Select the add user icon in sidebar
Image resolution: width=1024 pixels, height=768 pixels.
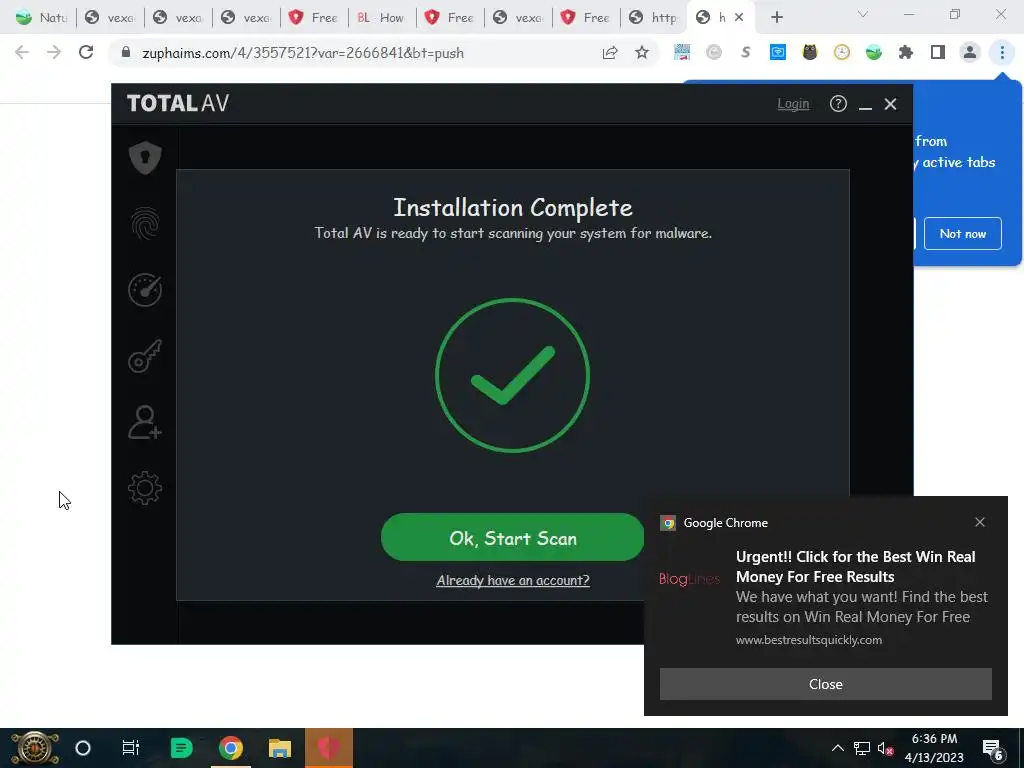pos(145,423)
